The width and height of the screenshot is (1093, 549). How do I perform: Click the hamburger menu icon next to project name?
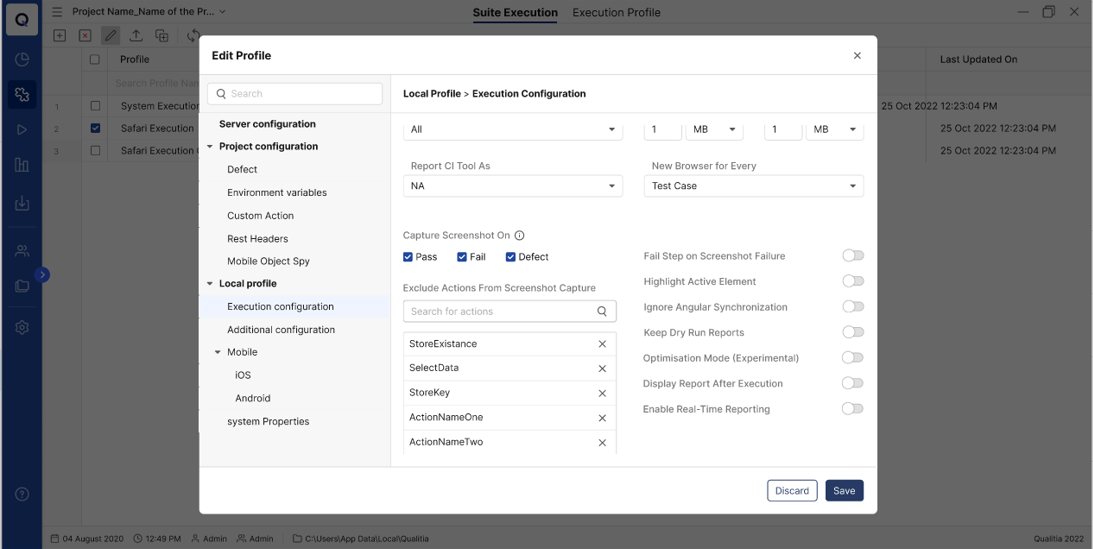point(57,12)
